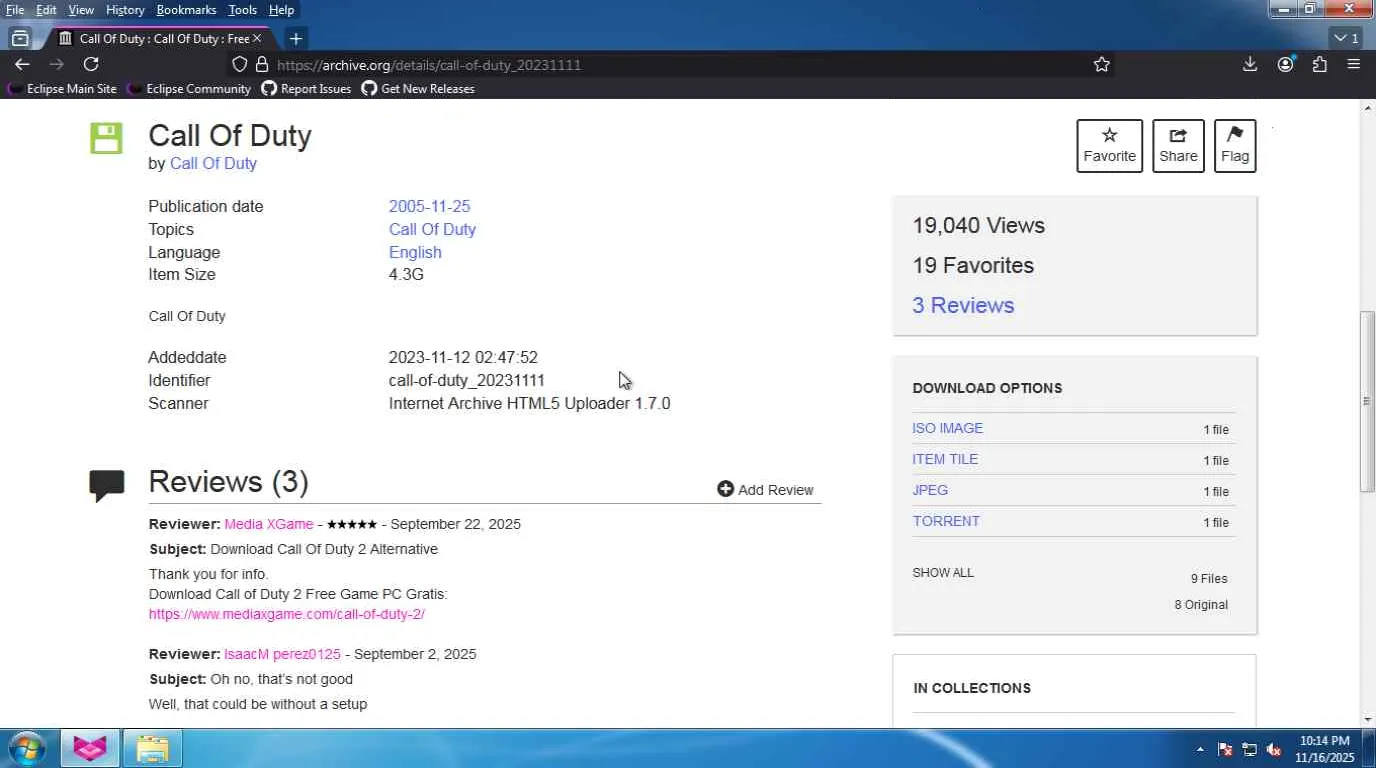Image resolution: width=1376 pixels, height=768 pixels.
Task: Click the pink browser icon in taskbar
Action: 90,748
